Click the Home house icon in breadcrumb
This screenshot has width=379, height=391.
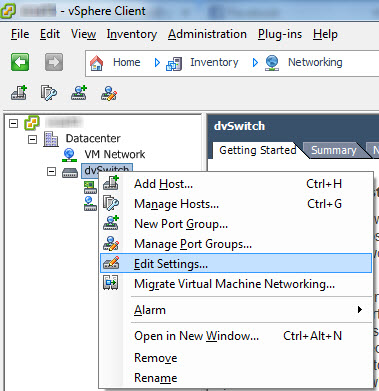coord(97,63)
